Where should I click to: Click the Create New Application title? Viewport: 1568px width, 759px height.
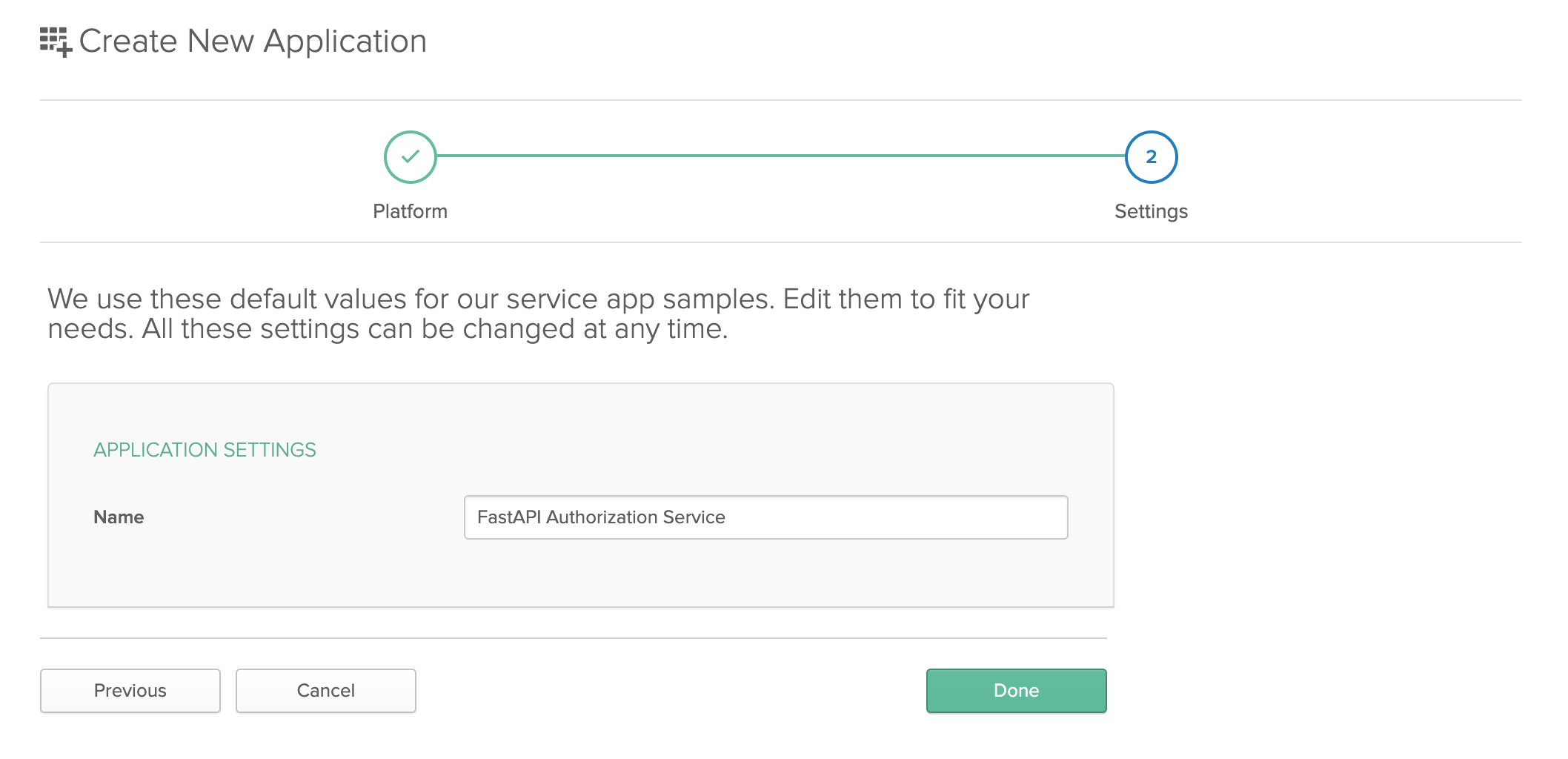coord(253,42)
